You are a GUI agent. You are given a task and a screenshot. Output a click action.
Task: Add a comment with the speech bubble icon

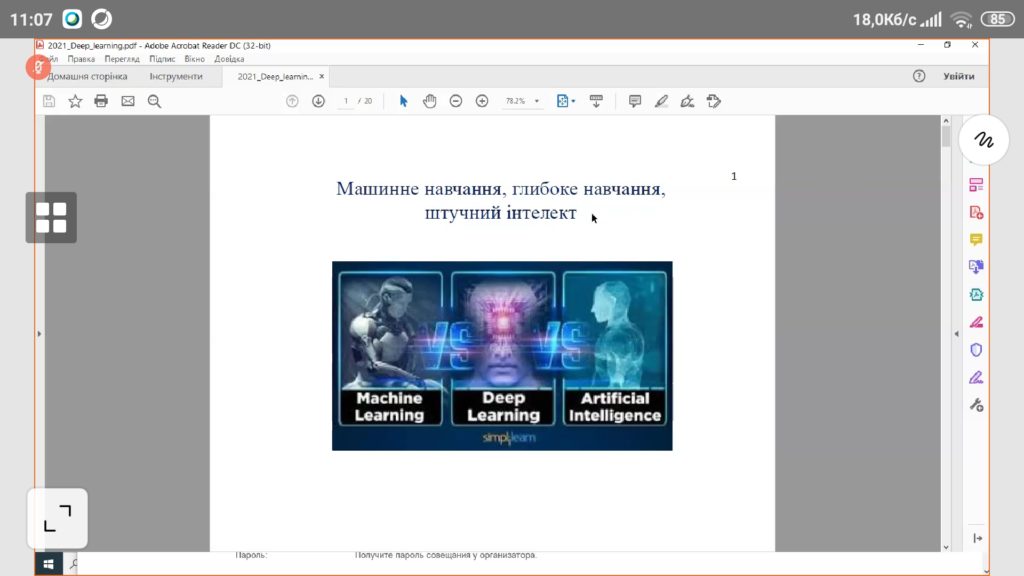coord(634,101)
